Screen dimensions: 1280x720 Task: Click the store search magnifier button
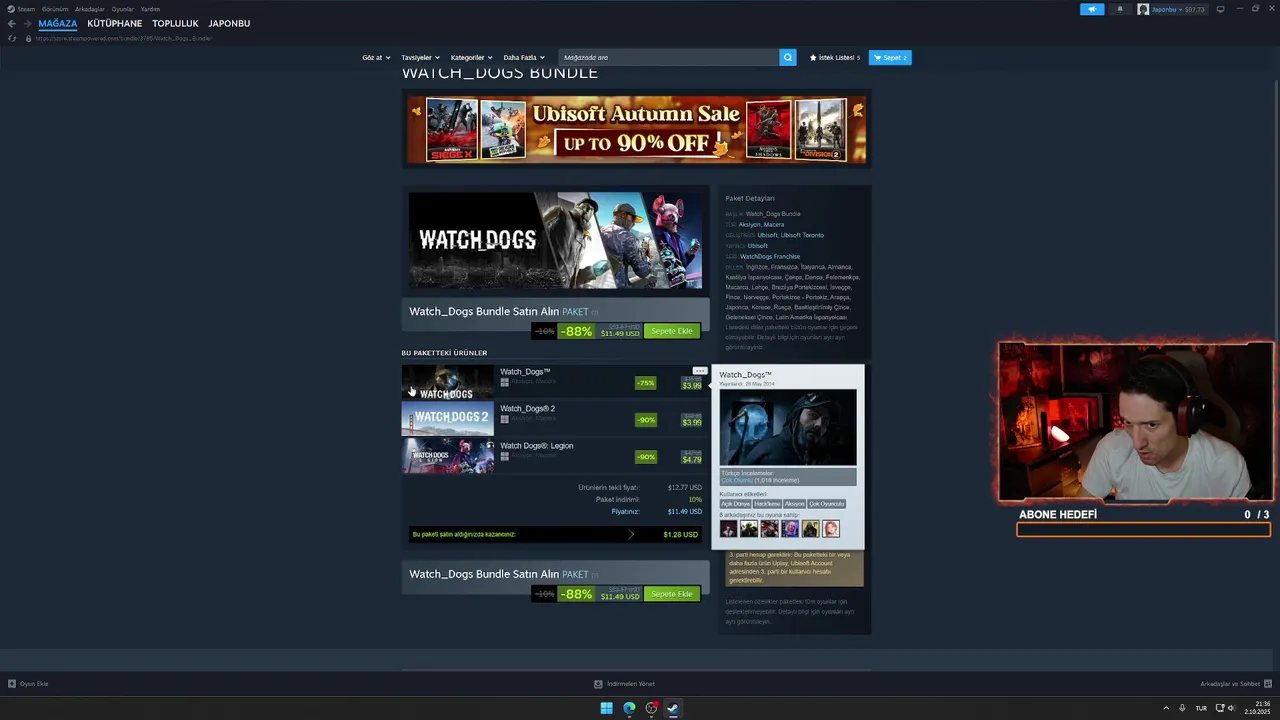point(788,57)
